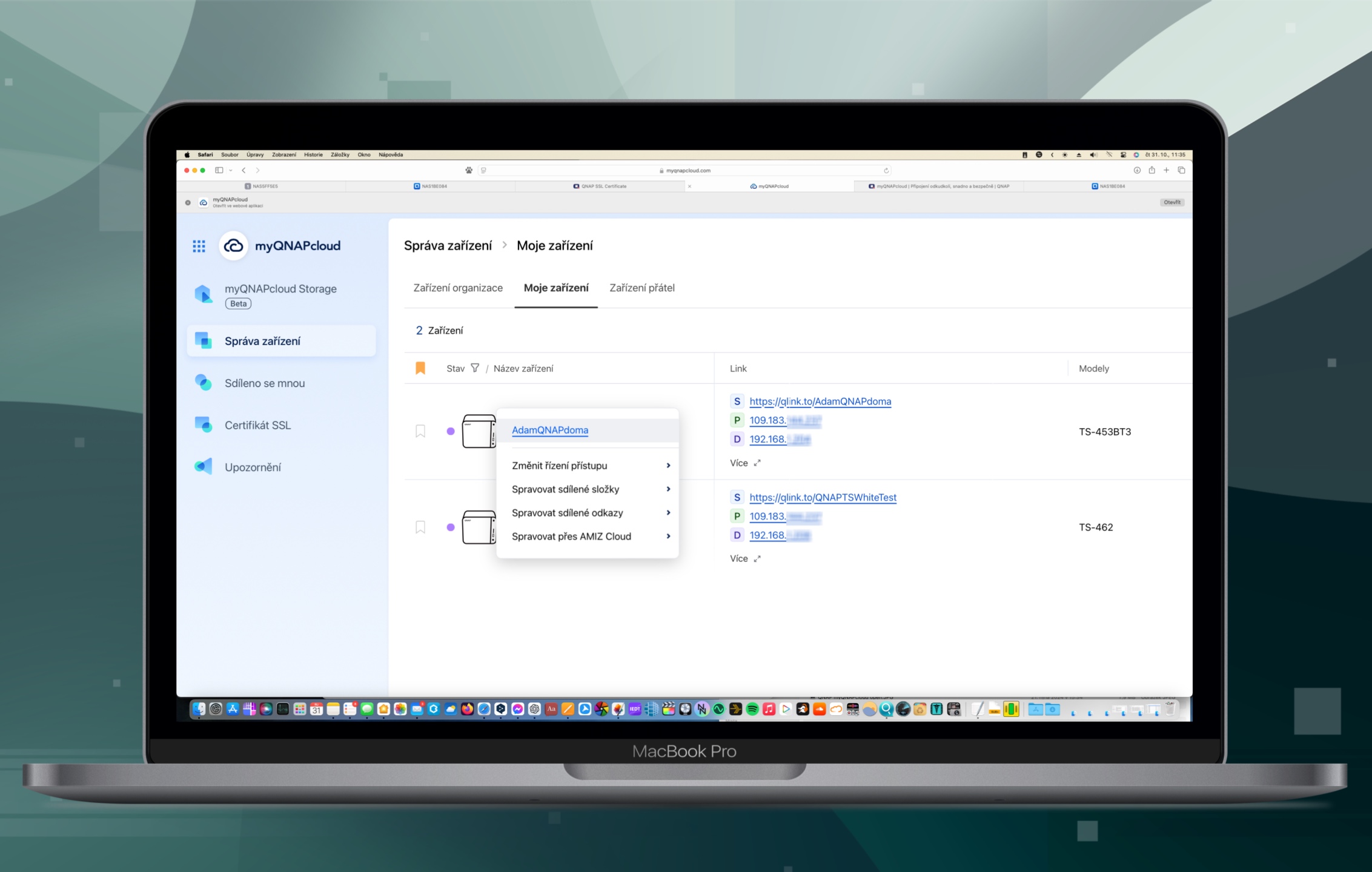1372x872 pixels.
Task: Click the orange bookmark header icon
Action: tap(420, 368)
